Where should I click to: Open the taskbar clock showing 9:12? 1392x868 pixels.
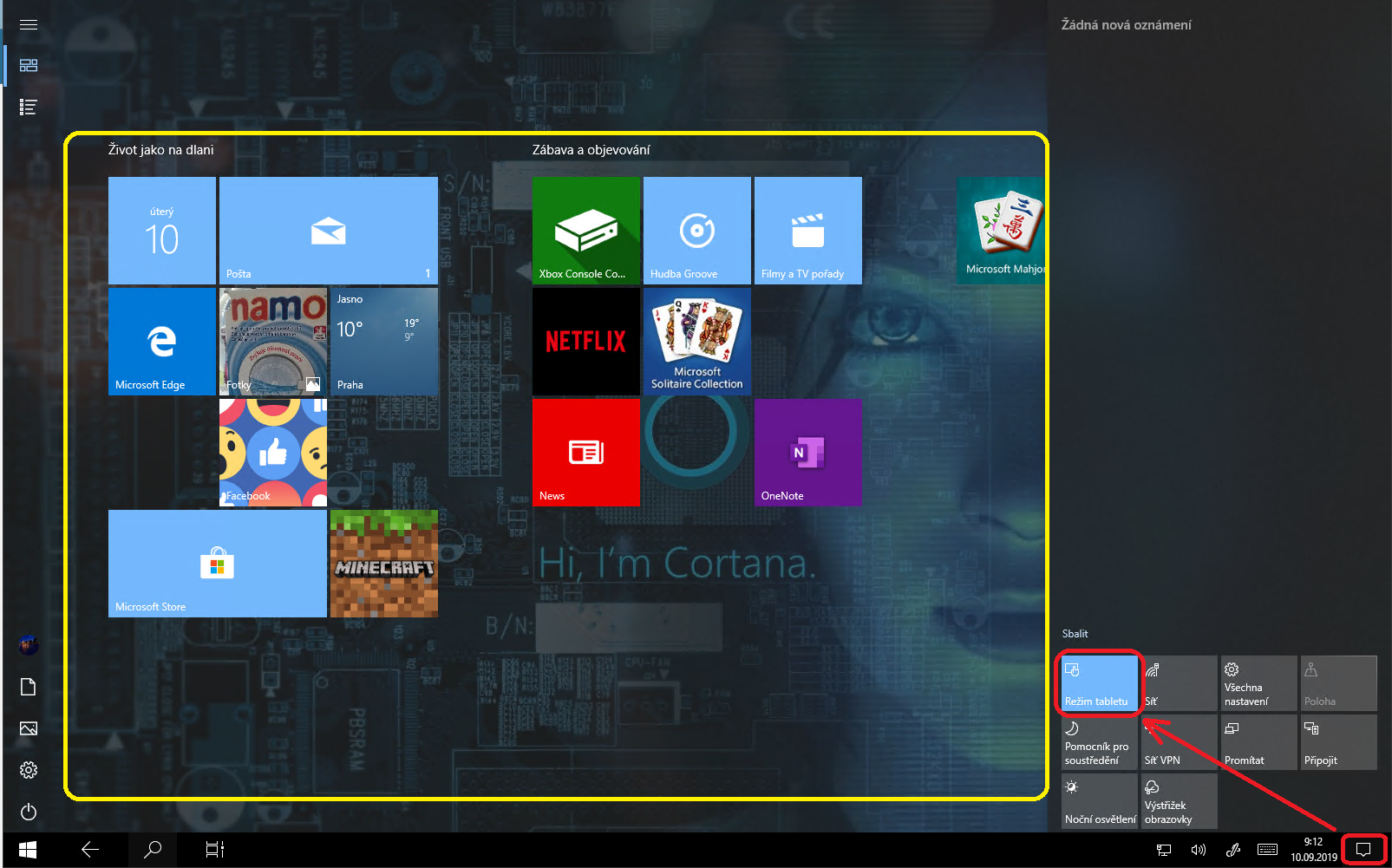point(1314,850)
